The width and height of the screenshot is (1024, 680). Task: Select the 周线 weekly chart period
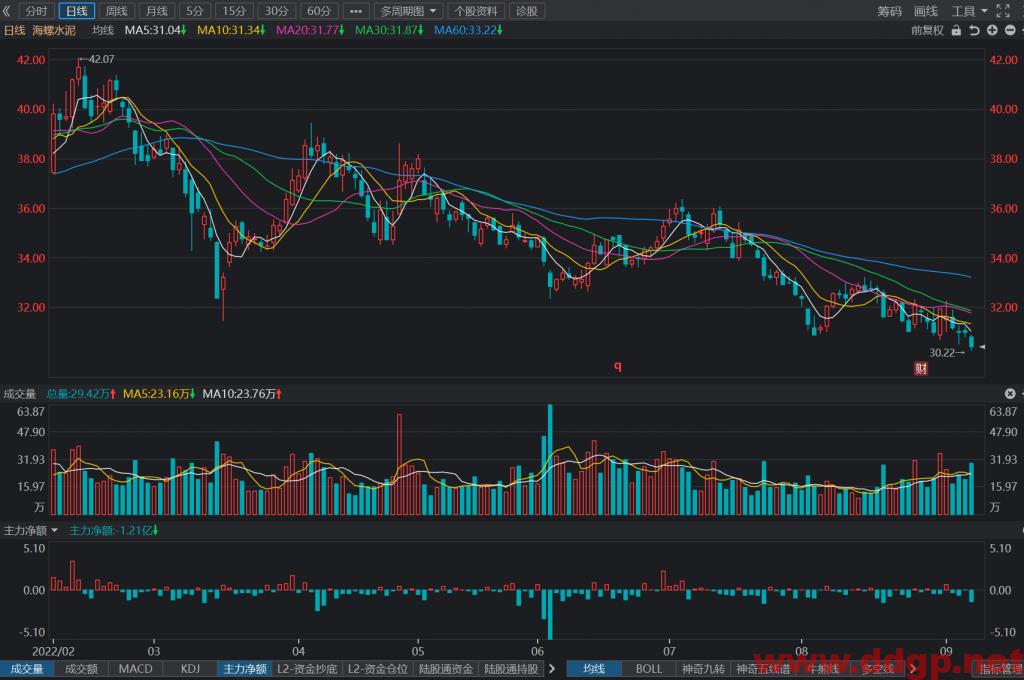(x=117, y=10)
